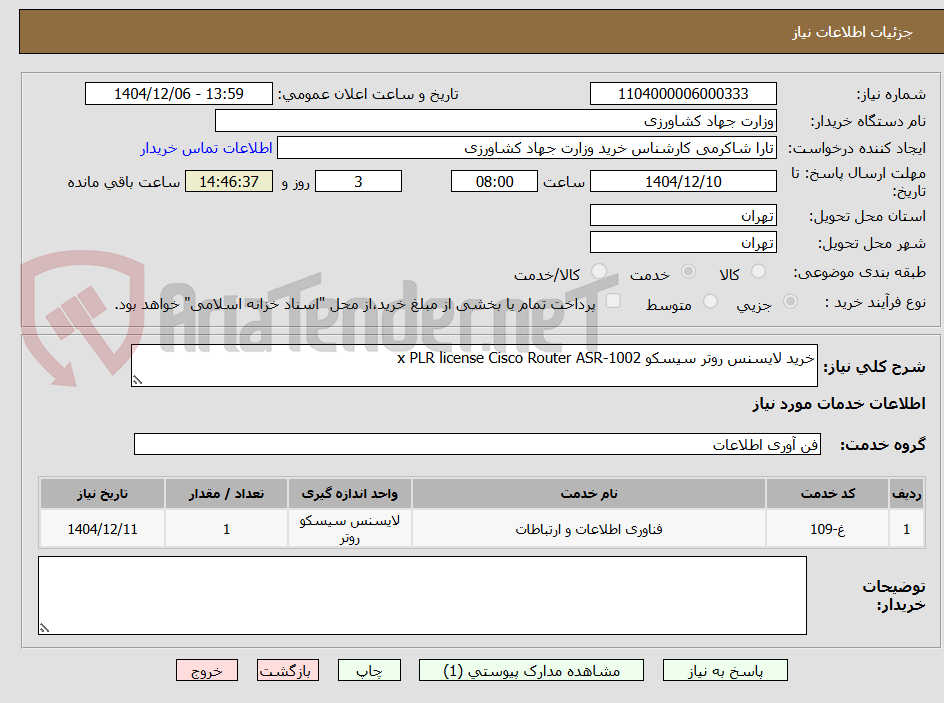
Task: Click the فناوری اطلاعات و ارتباطات cell
Action: [x=589, y=529]
